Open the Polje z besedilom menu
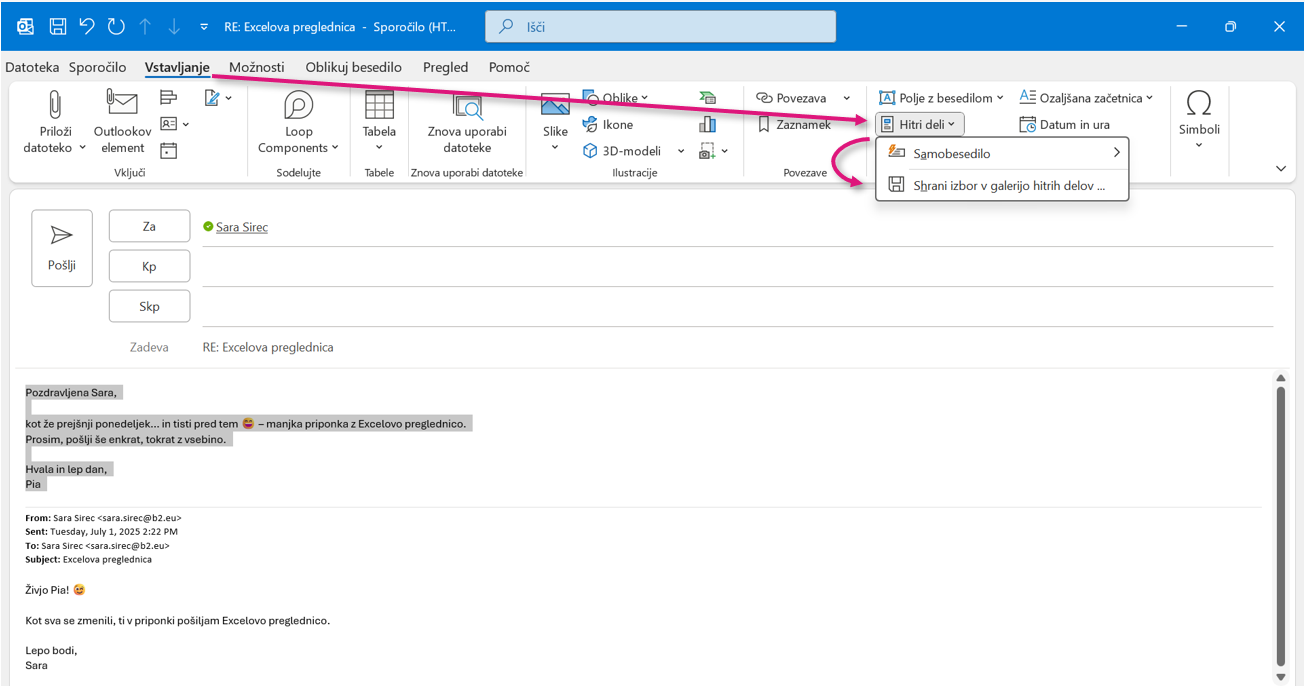 click(941, 98)
